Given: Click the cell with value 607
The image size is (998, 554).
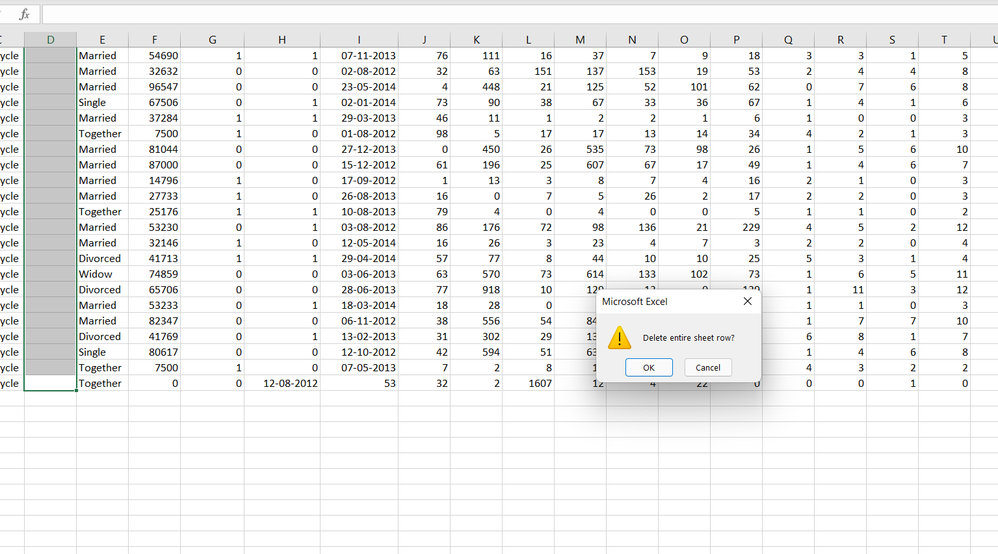Looking at the screenshot, I should 580,165.
